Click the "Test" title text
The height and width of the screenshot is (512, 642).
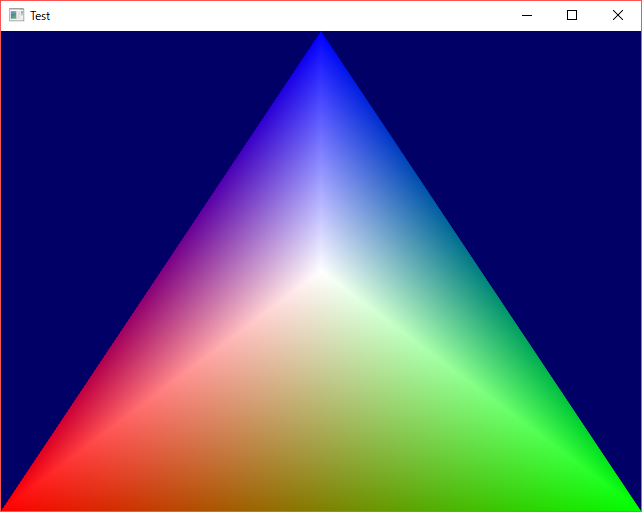click(40, 16)
